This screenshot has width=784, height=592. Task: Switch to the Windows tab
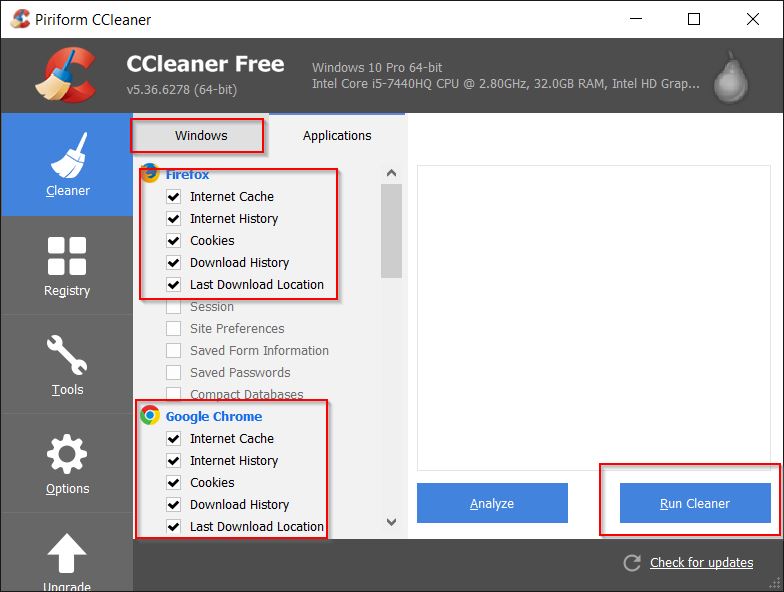tap(201, 136)
